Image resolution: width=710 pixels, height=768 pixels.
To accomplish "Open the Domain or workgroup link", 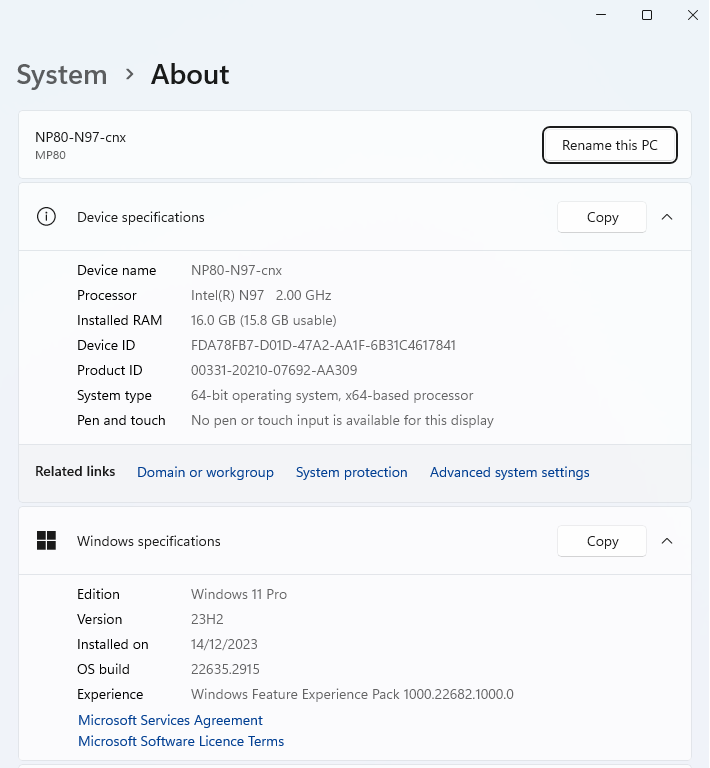I will 205,472.
